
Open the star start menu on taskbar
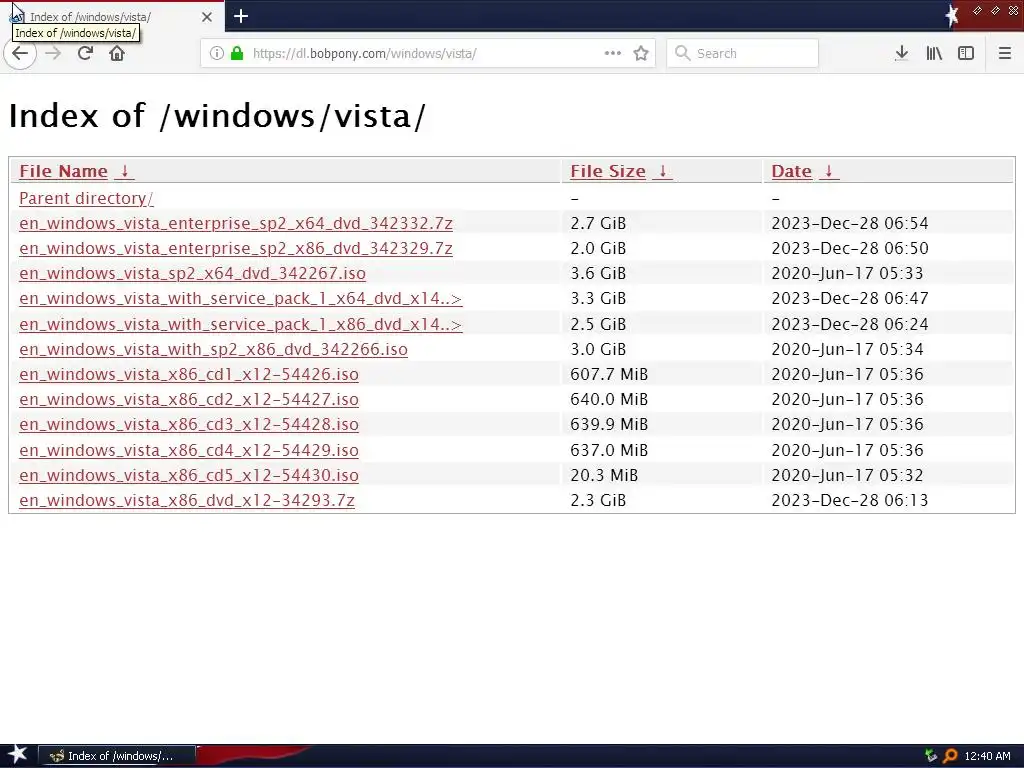tap(17, 755)
